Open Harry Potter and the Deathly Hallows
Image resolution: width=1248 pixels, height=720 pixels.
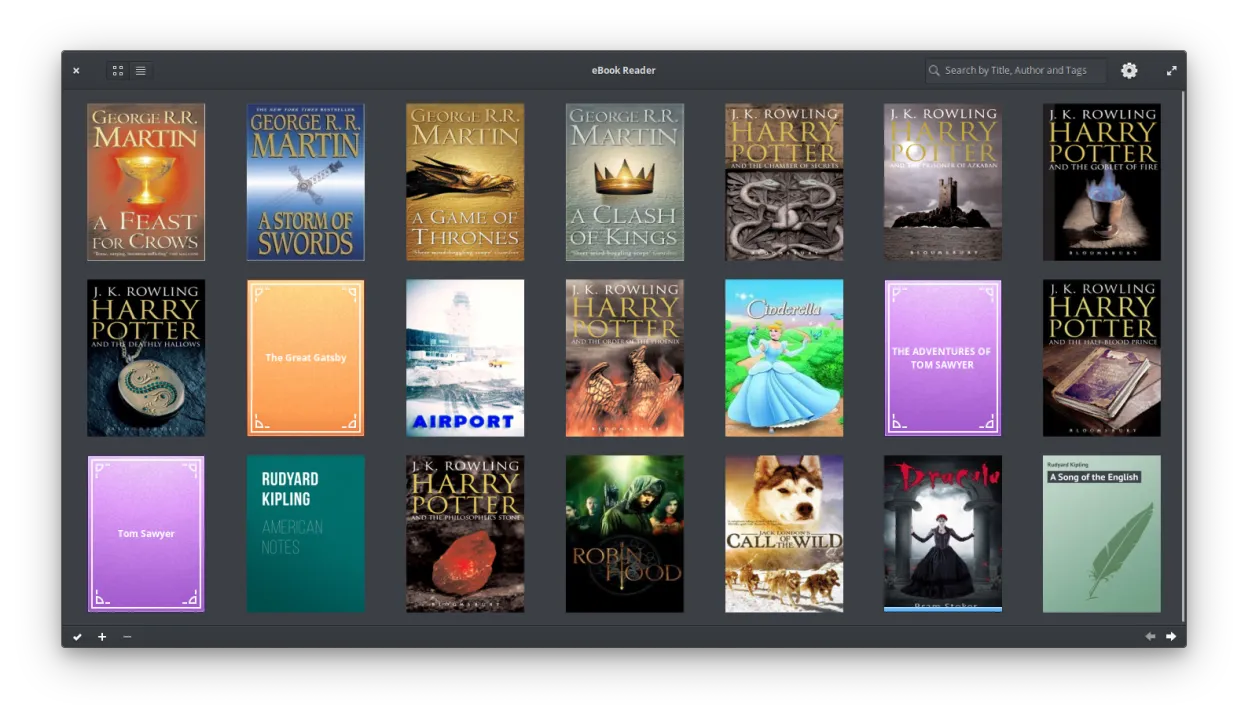(x=145, y=357)
